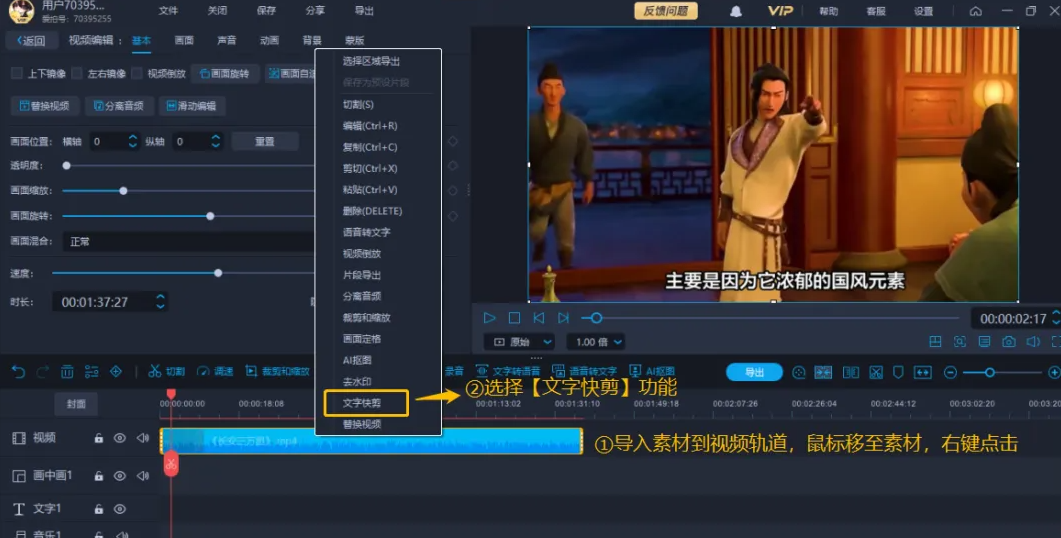Open 裁剪和缩放 crop tool in toolbar
Viewport: 1061px width, 538px height.
pos(277,372)
